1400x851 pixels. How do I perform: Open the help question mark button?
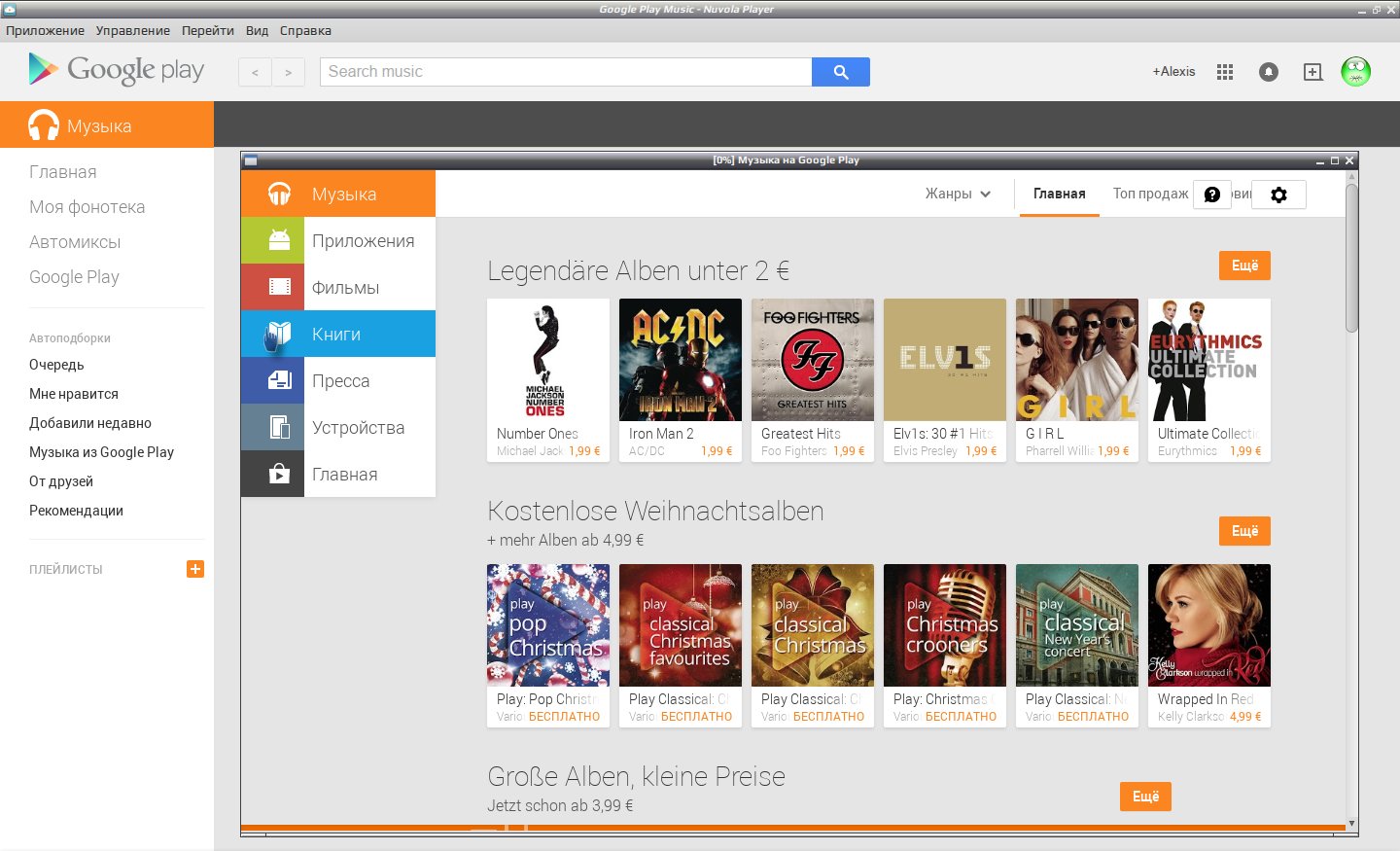(x=1212, y=195)
